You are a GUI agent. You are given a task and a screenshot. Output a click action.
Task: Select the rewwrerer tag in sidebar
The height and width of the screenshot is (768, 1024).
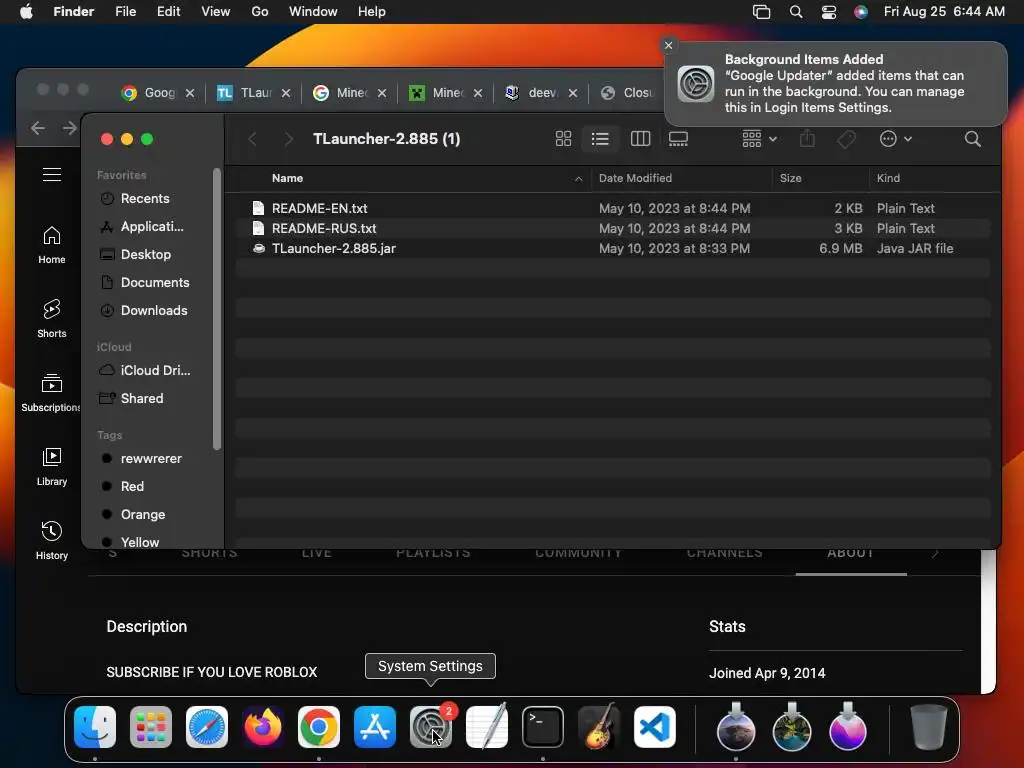click(141, 458)
